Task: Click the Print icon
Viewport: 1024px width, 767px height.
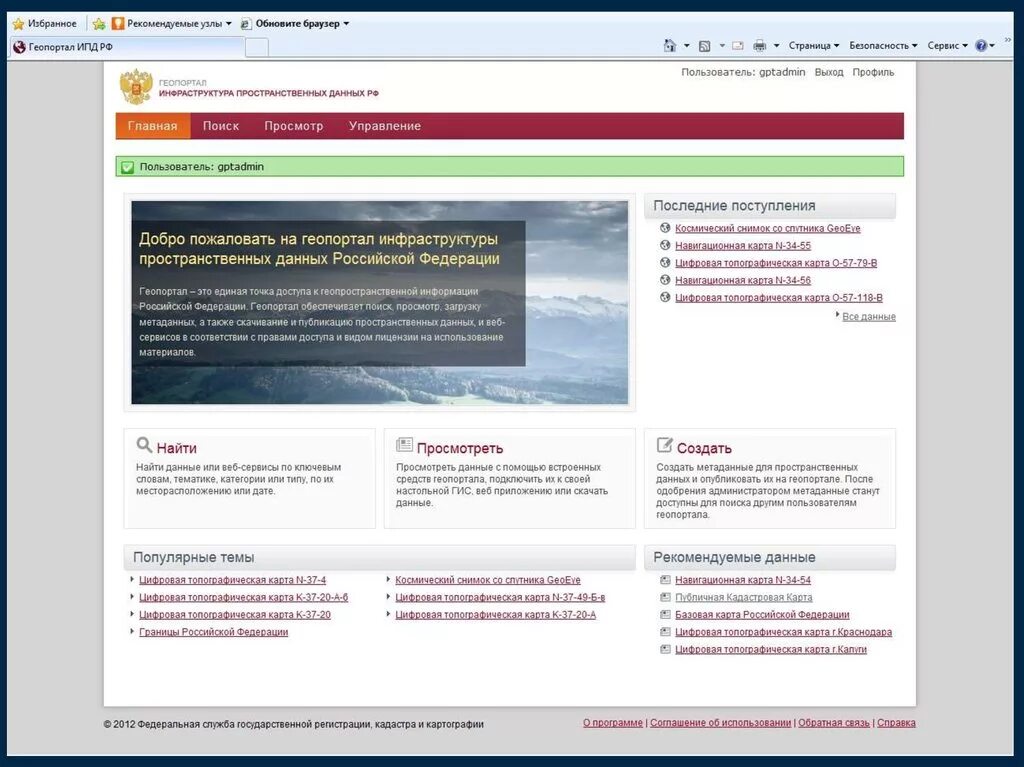Action: 759,46
